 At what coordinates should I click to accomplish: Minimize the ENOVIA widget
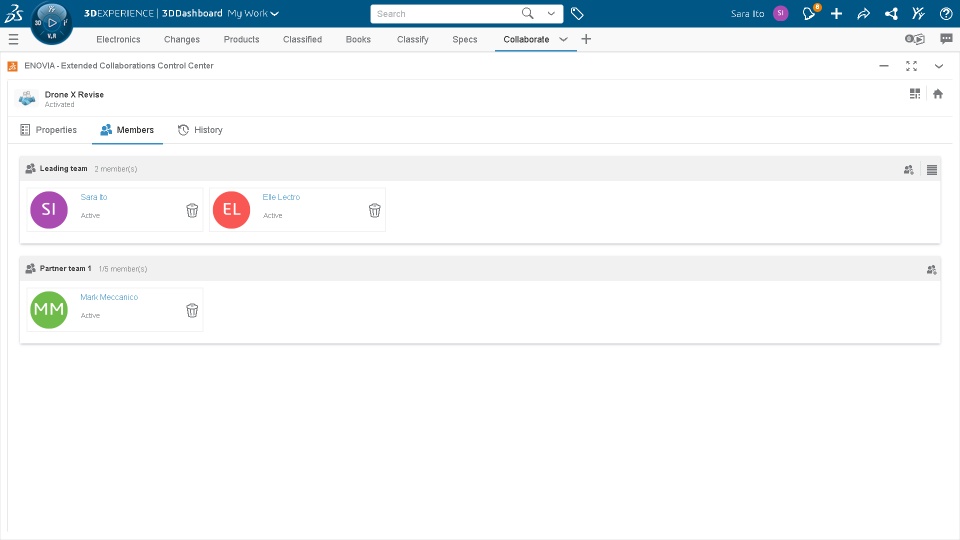[x=883, y=66]
